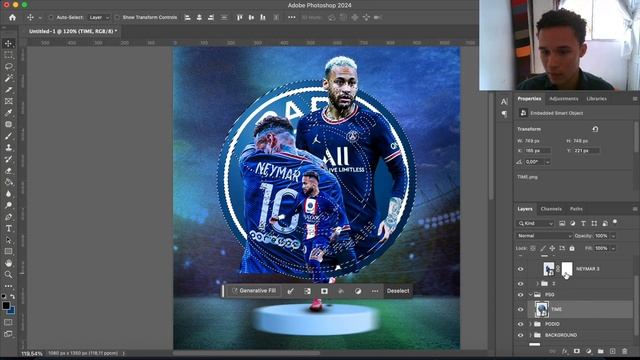Screen dimensions: 640x360
Task: Hide the NEYMAR 3 layer
Action: point(520,269)
